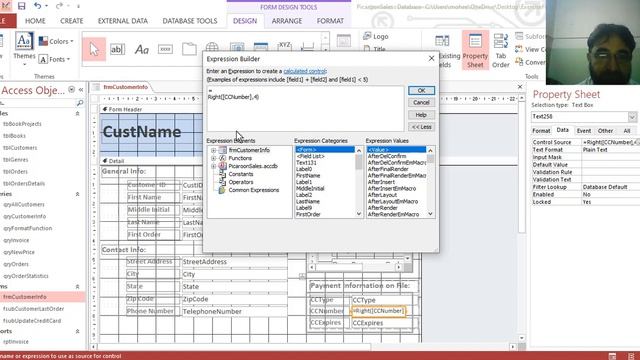
Task: Click Help in the Expression Builder
Action: pos(421,115)
